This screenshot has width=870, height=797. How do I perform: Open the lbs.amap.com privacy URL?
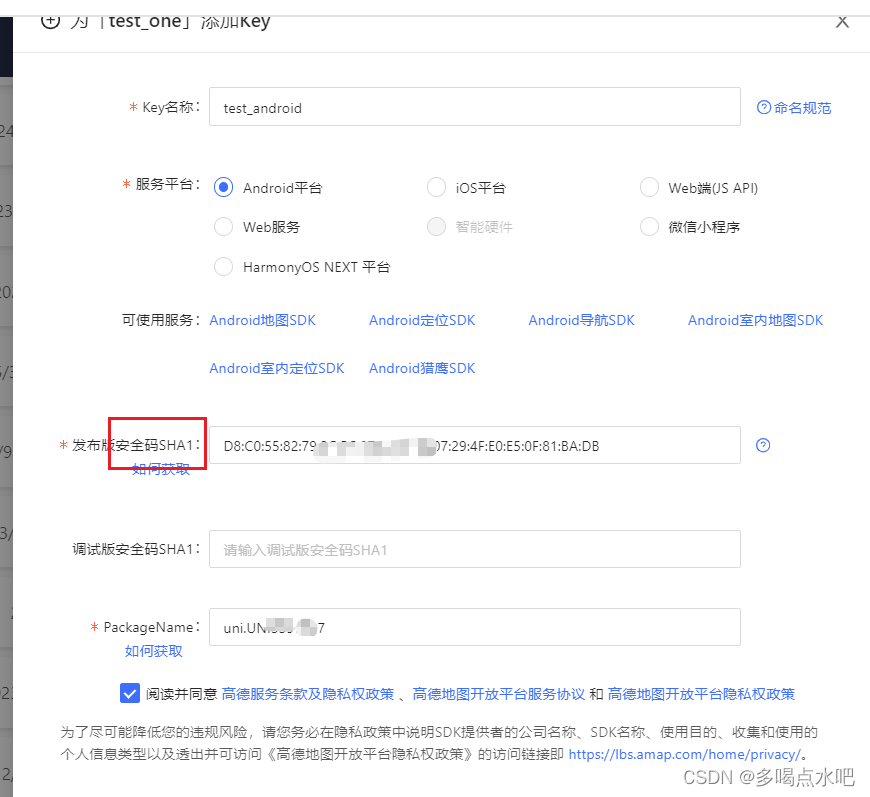tap(685, 754)
